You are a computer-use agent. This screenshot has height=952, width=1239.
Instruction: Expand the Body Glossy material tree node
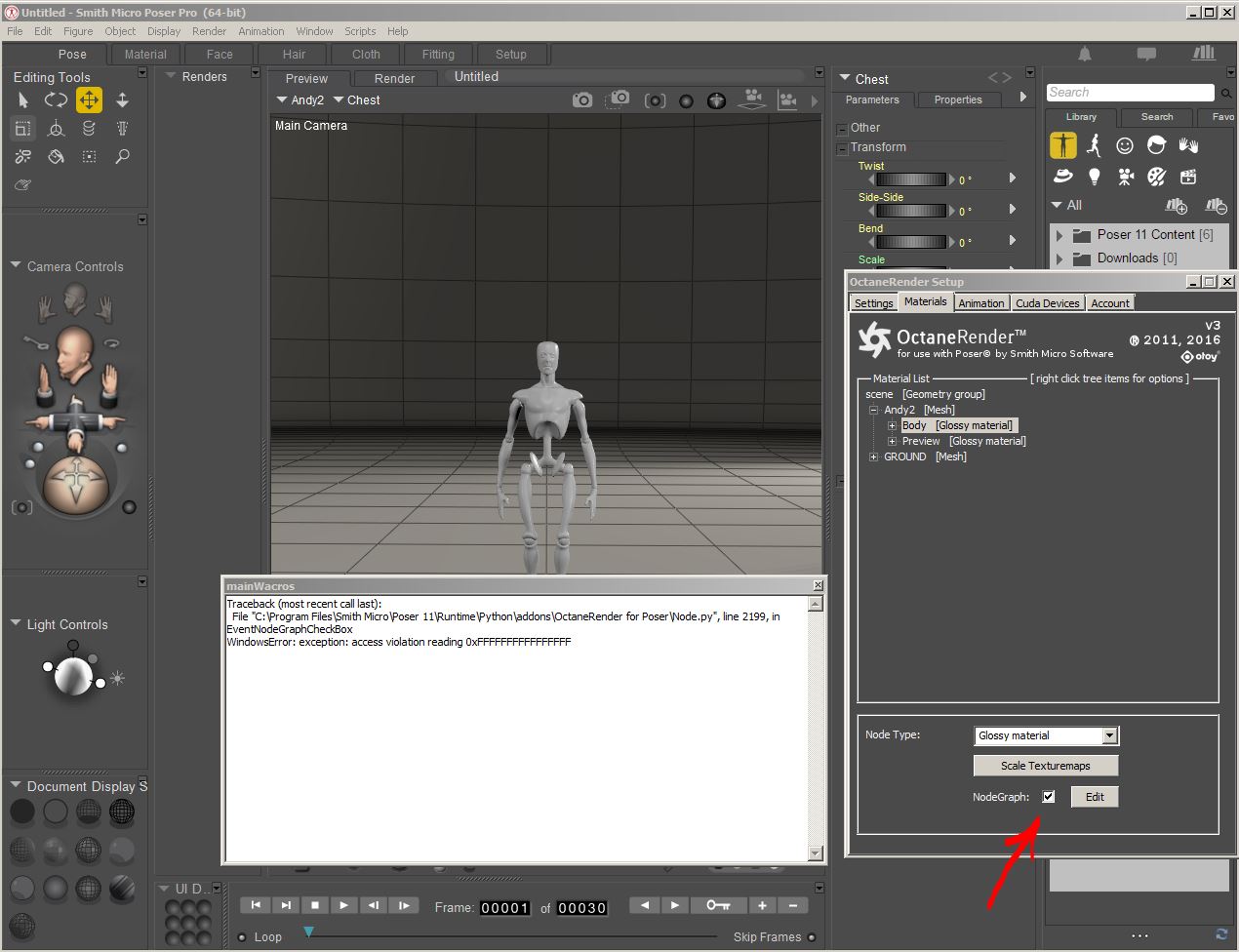coord(892,425)
